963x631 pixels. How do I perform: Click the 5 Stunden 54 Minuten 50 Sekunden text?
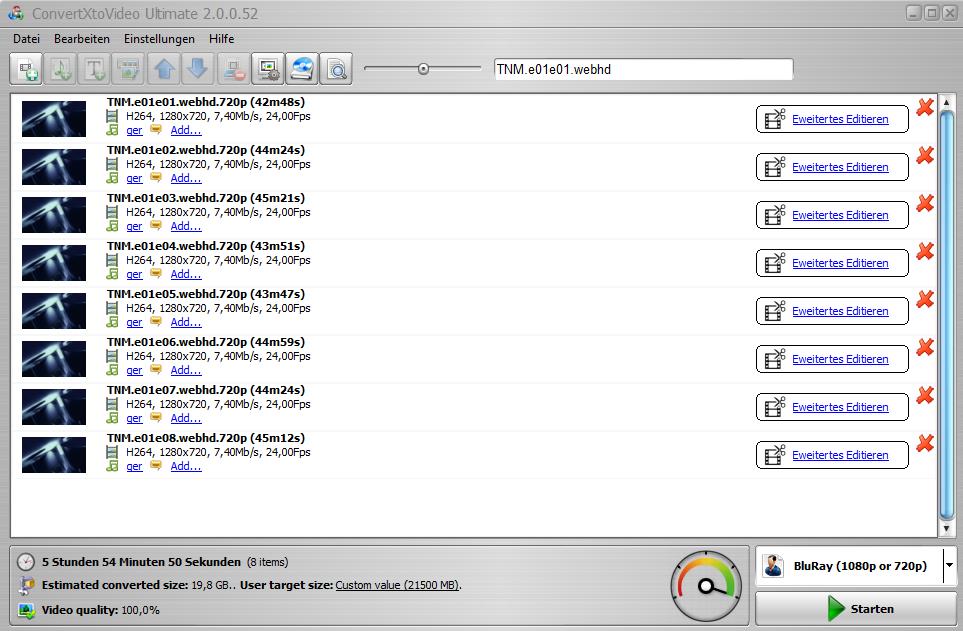tap(141, 562)
